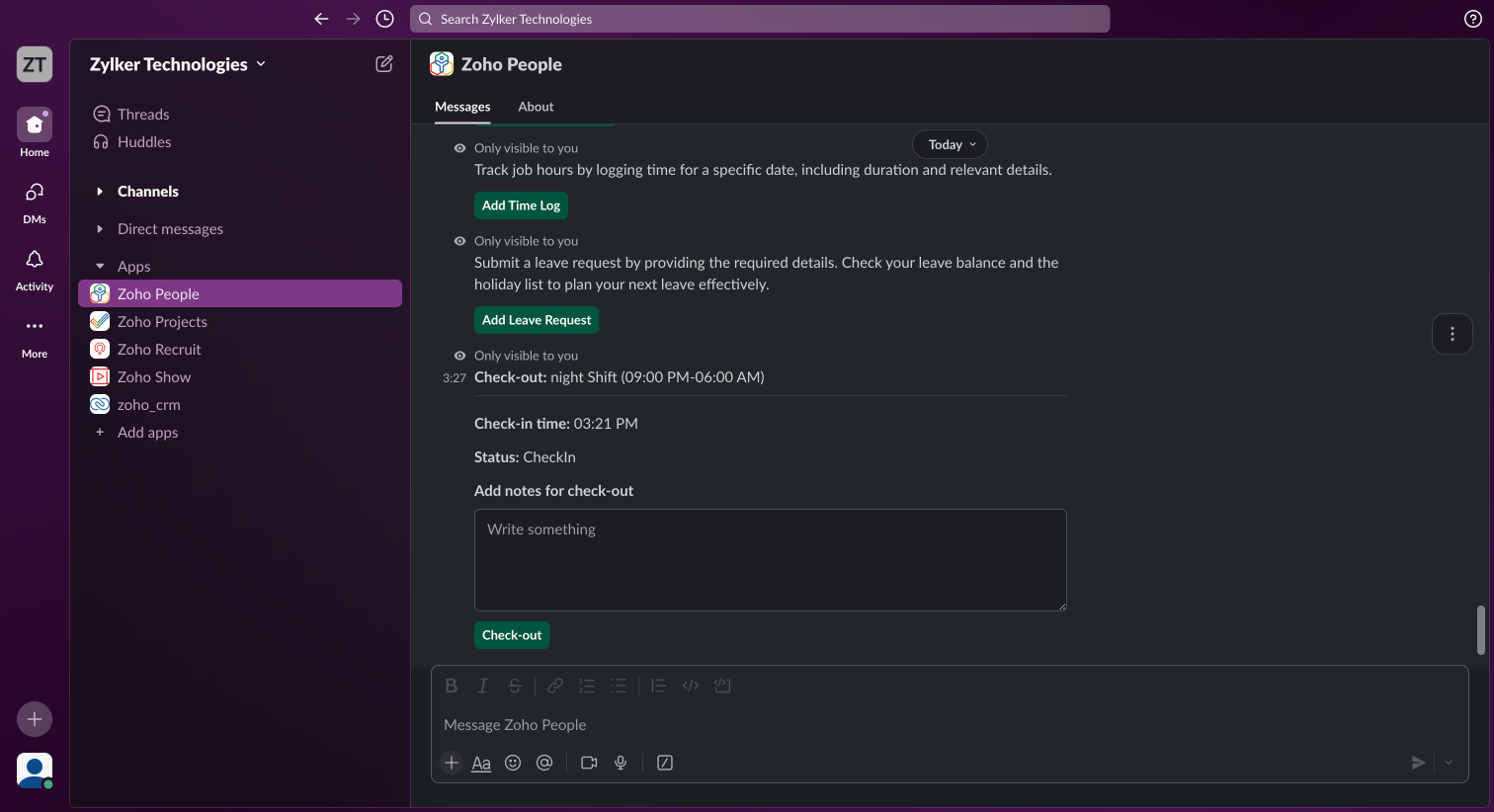Screen dimensions: 1494x812
Task: Open the three-dot message actions button
Action: [x=1452, y=334]
